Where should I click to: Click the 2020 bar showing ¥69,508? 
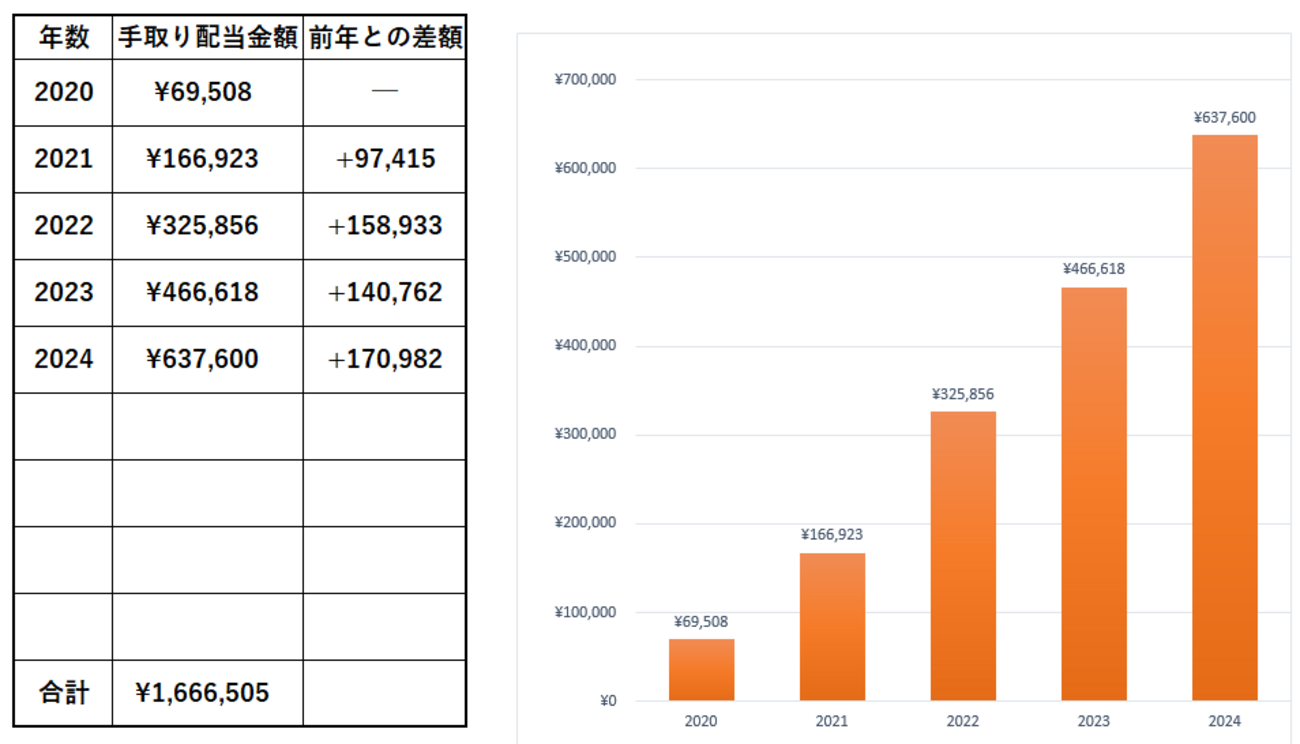[x=701, y=670]
